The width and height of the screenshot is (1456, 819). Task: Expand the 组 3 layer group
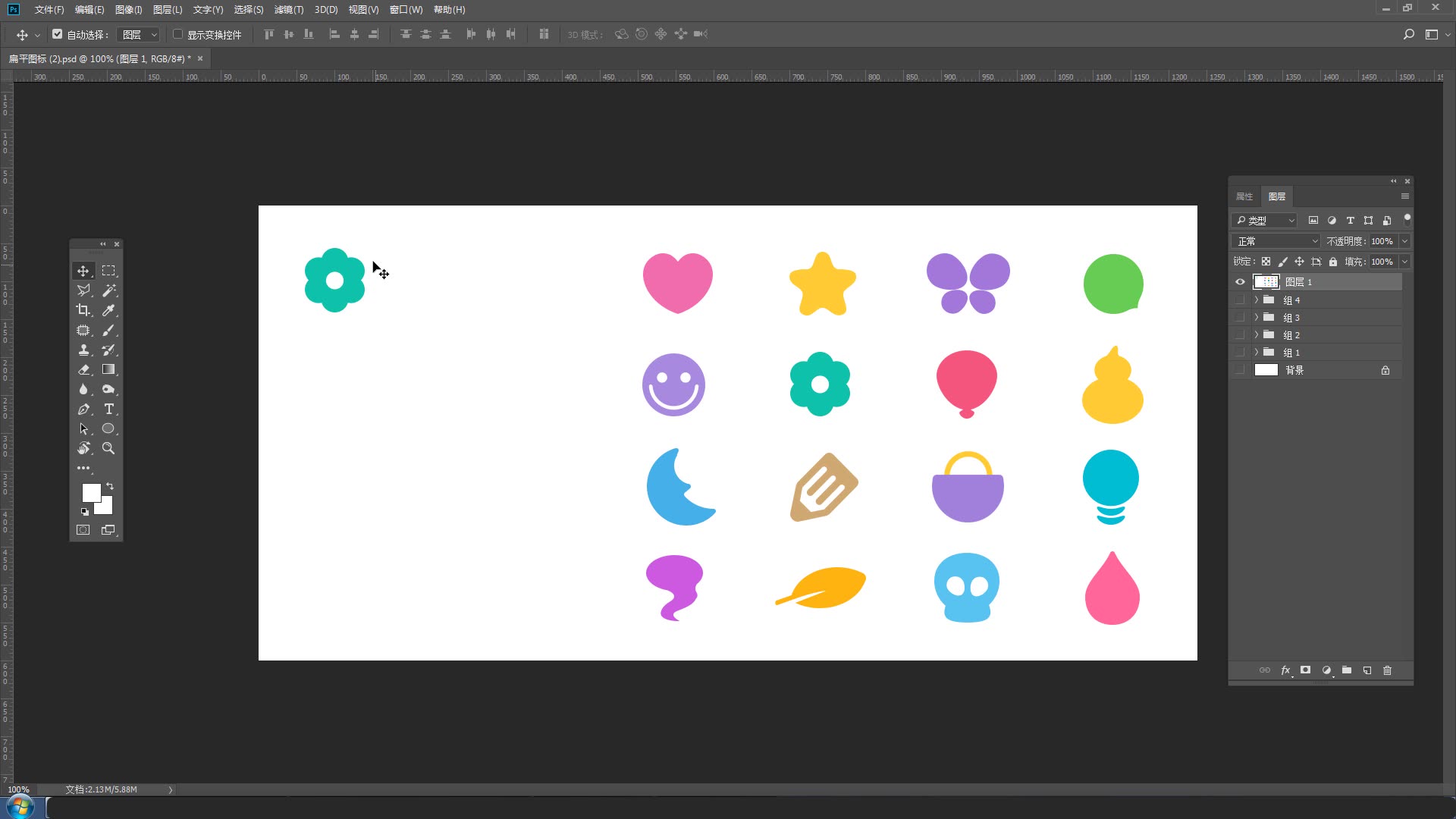(x=1257, y=318)
